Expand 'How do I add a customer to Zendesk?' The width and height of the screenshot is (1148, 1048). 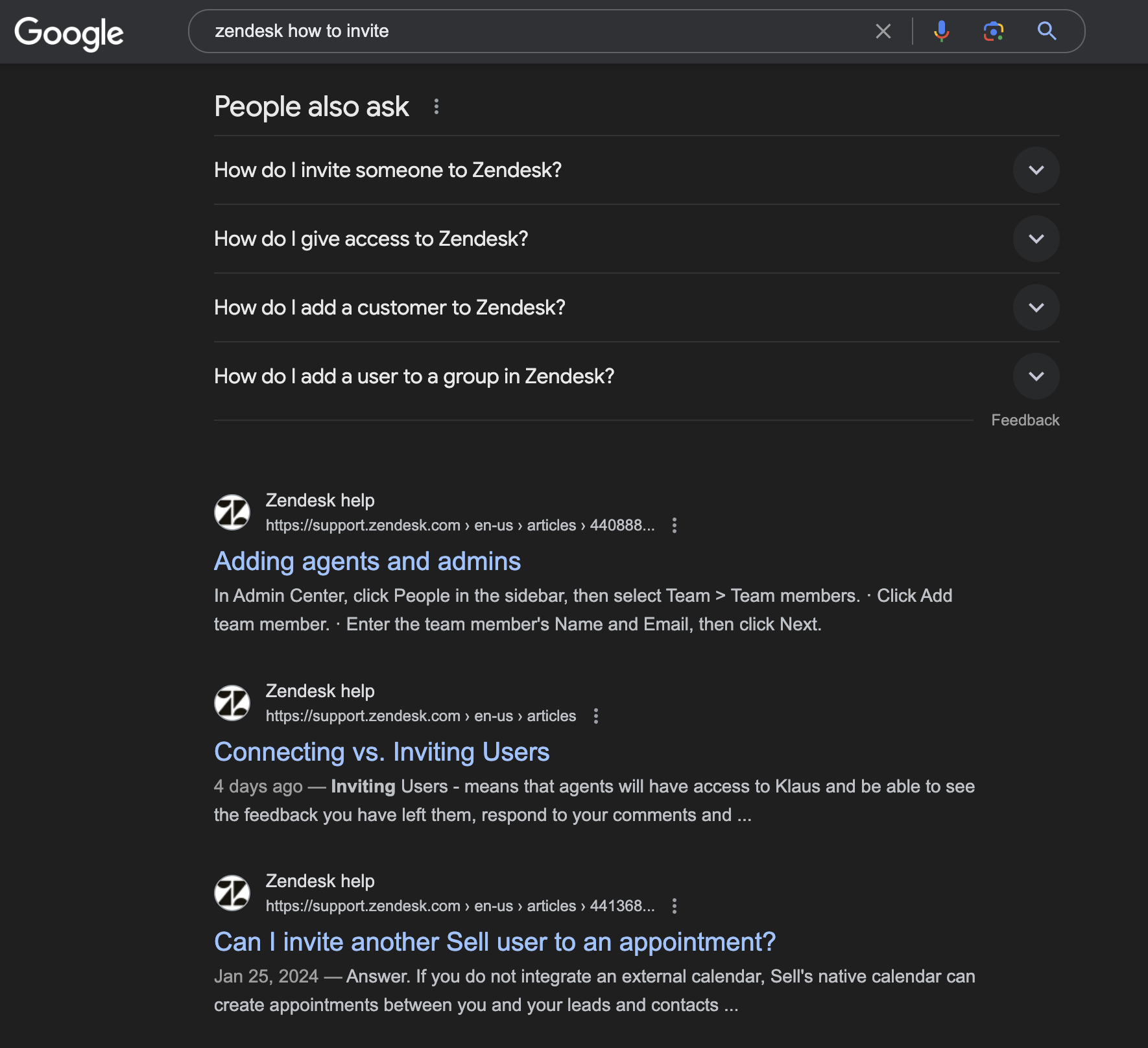tap(1036, 307)
